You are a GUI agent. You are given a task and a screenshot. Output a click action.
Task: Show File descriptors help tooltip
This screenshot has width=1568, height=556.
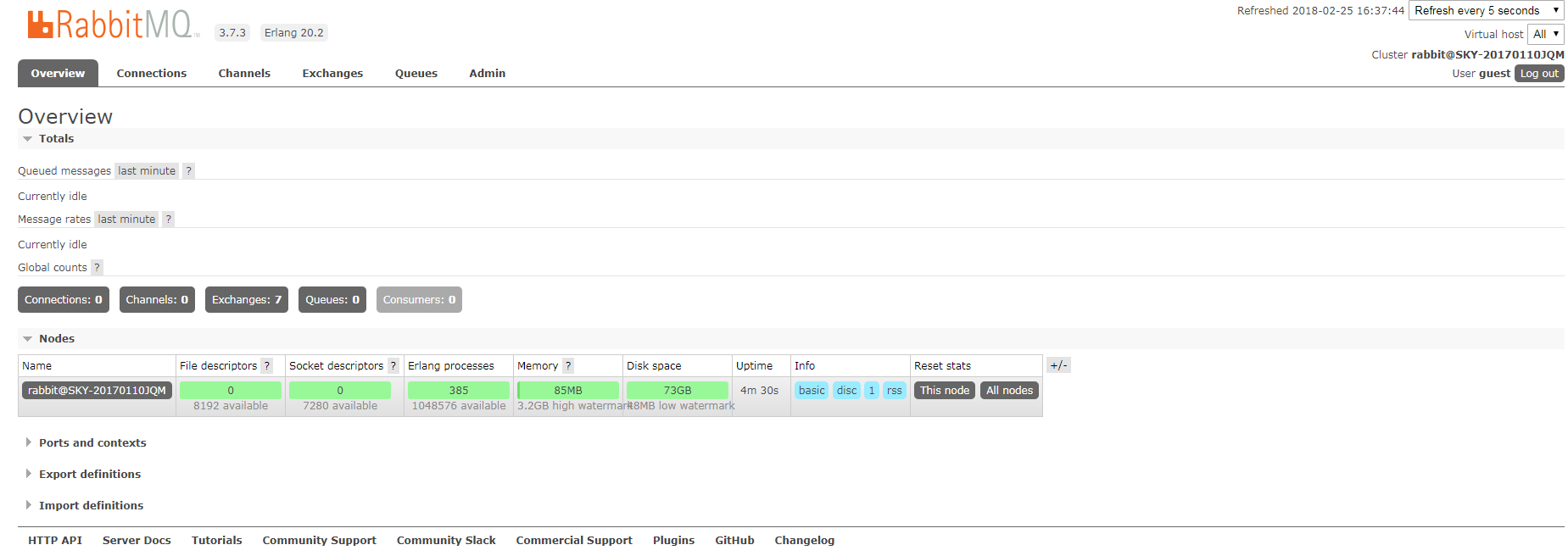[266, 366]
